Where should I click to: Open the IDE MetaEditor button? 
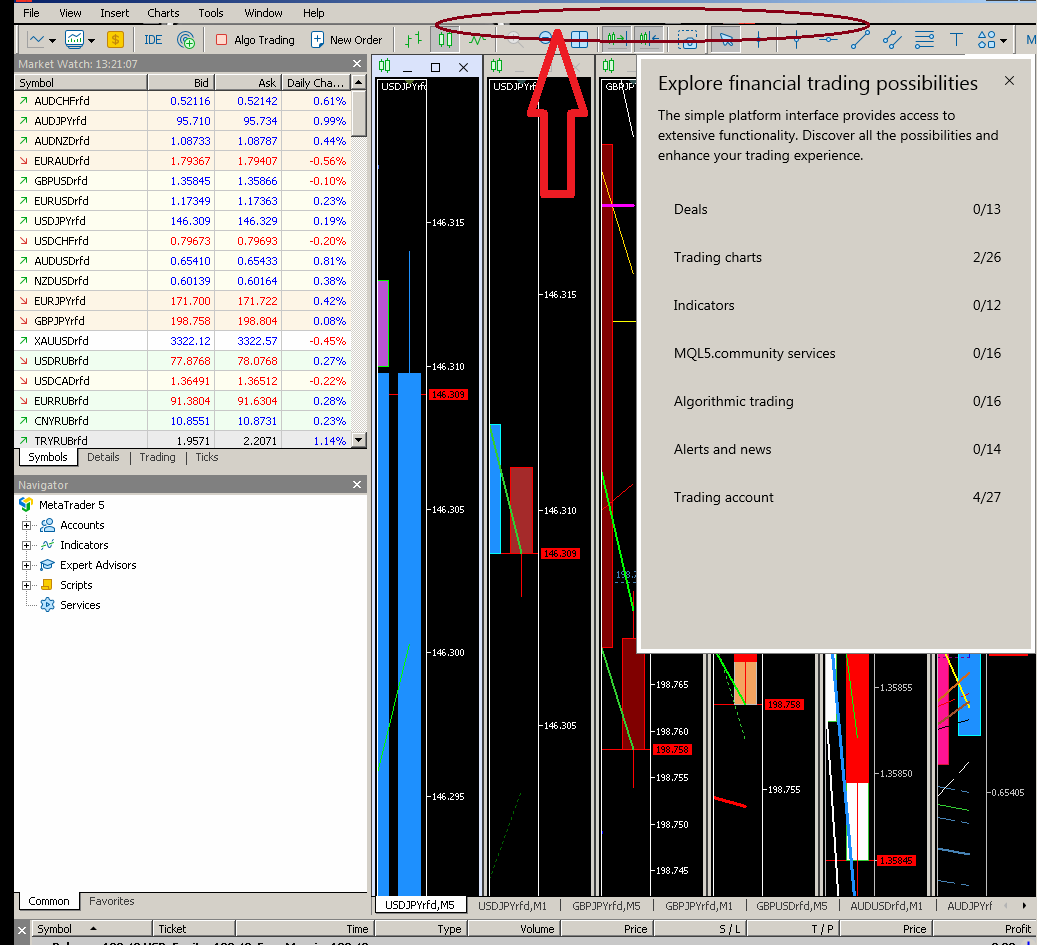[x=153, y=40]
